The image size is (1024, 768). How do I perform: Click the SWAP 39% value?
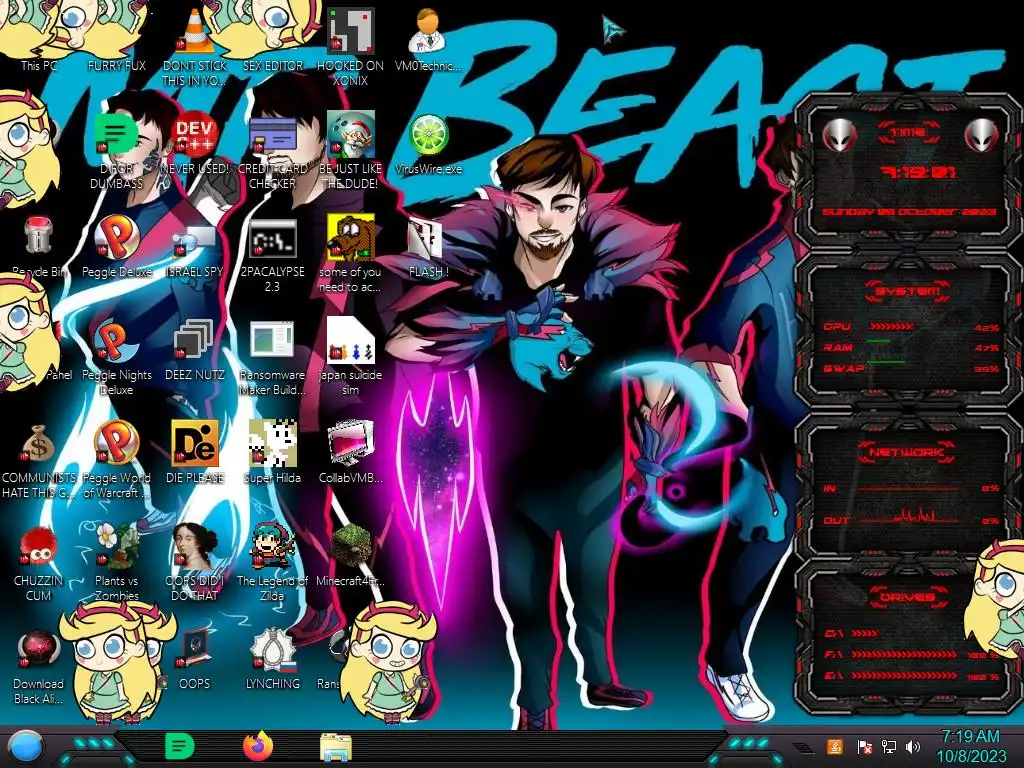coord(986,369)
